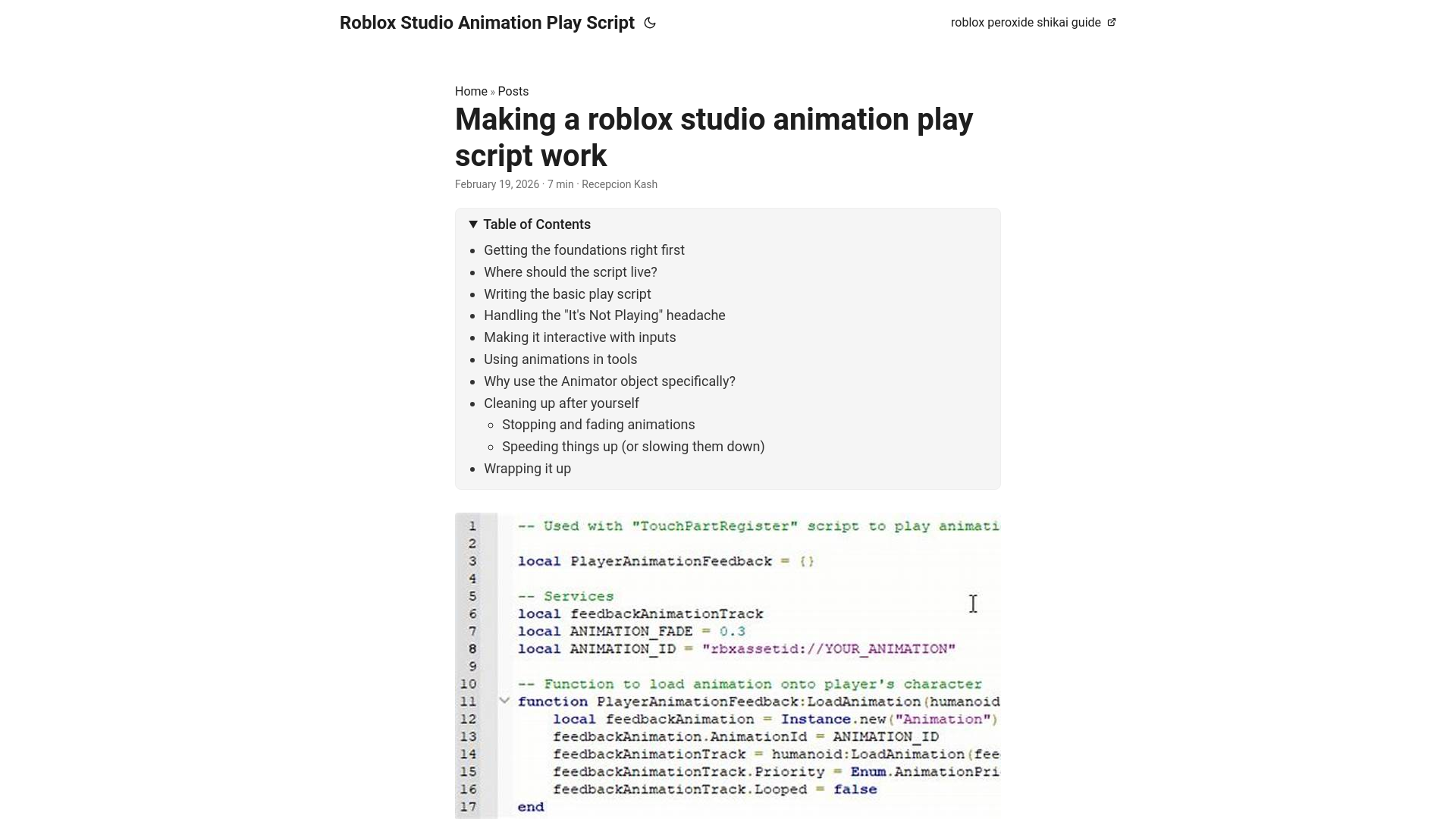Open the site title Roblox Studio Animation Play Script
1456x819 pixels.
(487, 23)
